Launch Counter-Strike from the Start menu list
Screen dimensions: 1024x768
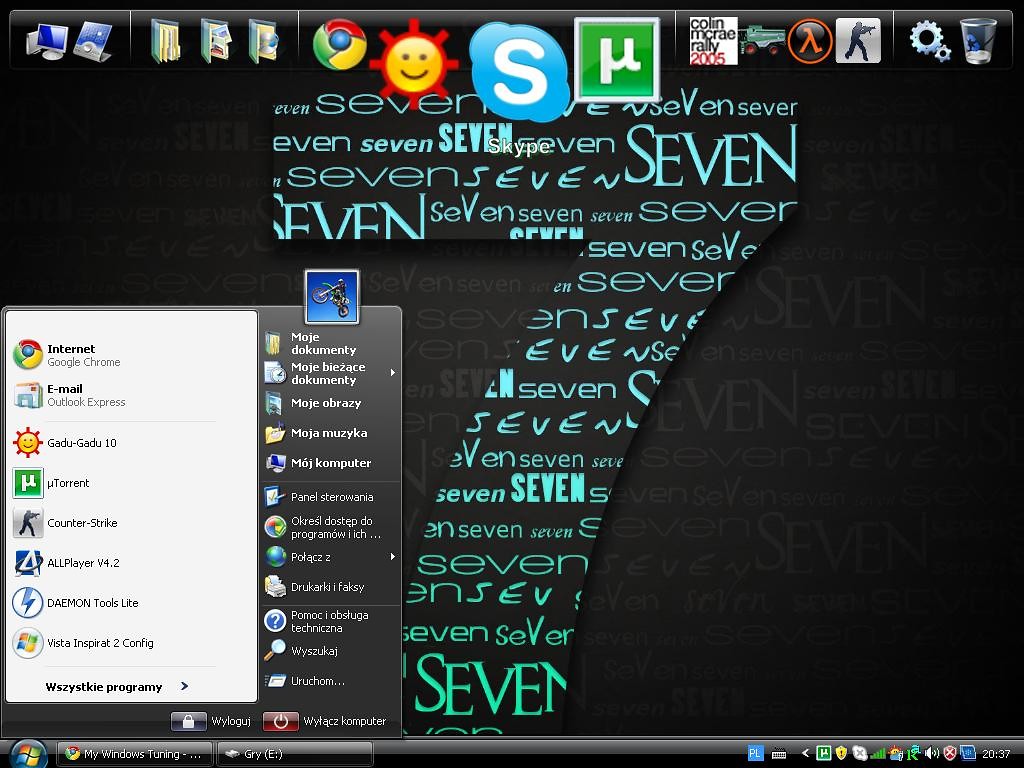[131, 523]
